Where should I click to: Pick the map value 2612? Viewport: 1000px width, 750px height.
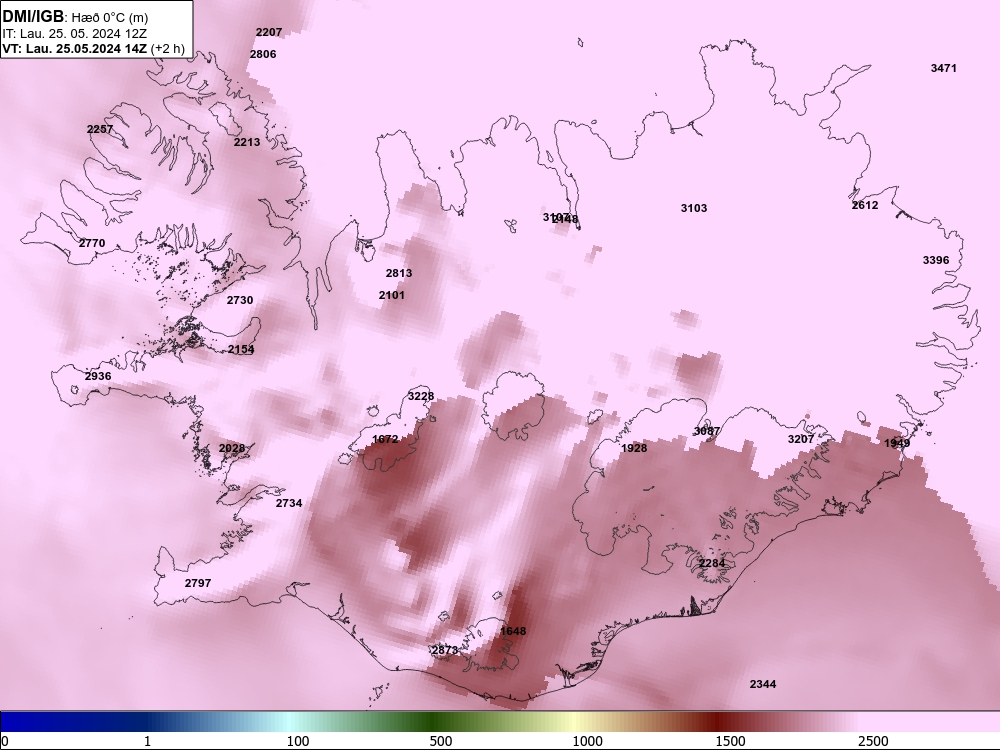click(865, 205)
